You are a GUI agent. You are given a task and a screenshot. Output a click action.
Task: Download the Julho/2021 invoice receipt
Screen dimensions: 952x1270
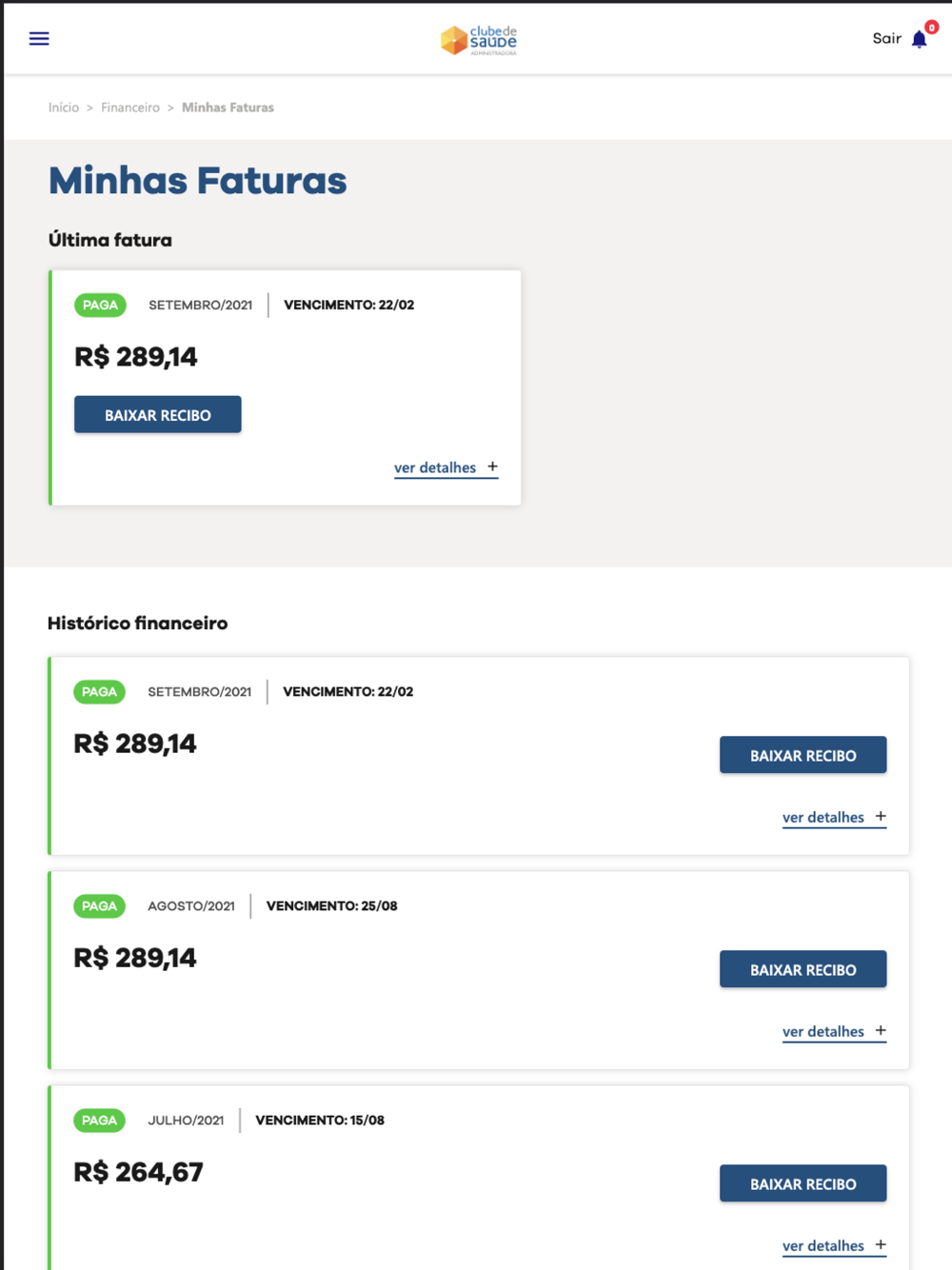pyautogui.click(x=803, y=1183)
